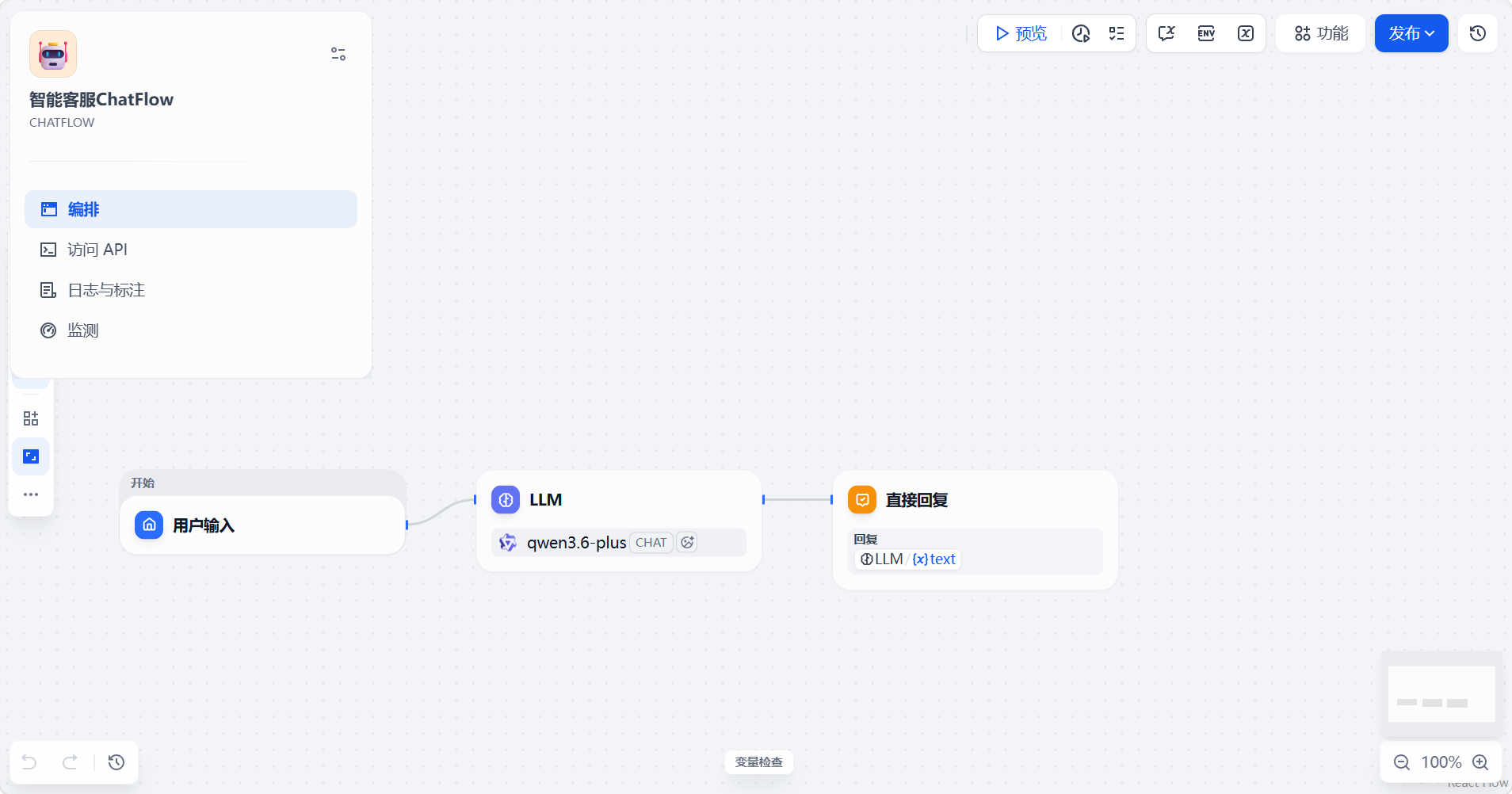Viewport: 1512px width, 794px height.
Task: Click the redo arrow icon
Action: pyautogui.click(x=71, y=762)
